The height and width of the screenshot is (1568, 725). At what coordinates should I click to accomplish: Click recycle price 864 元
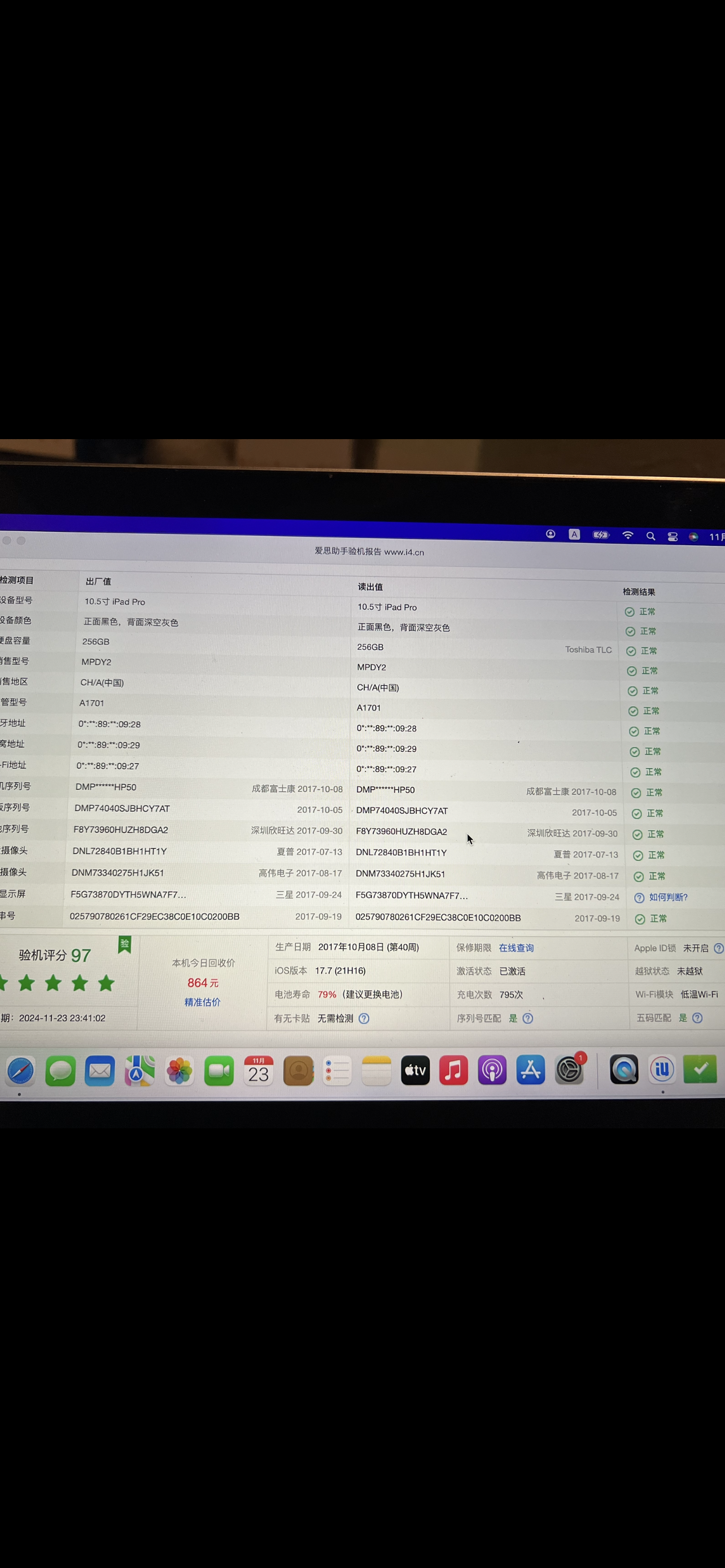click(203, 983)
